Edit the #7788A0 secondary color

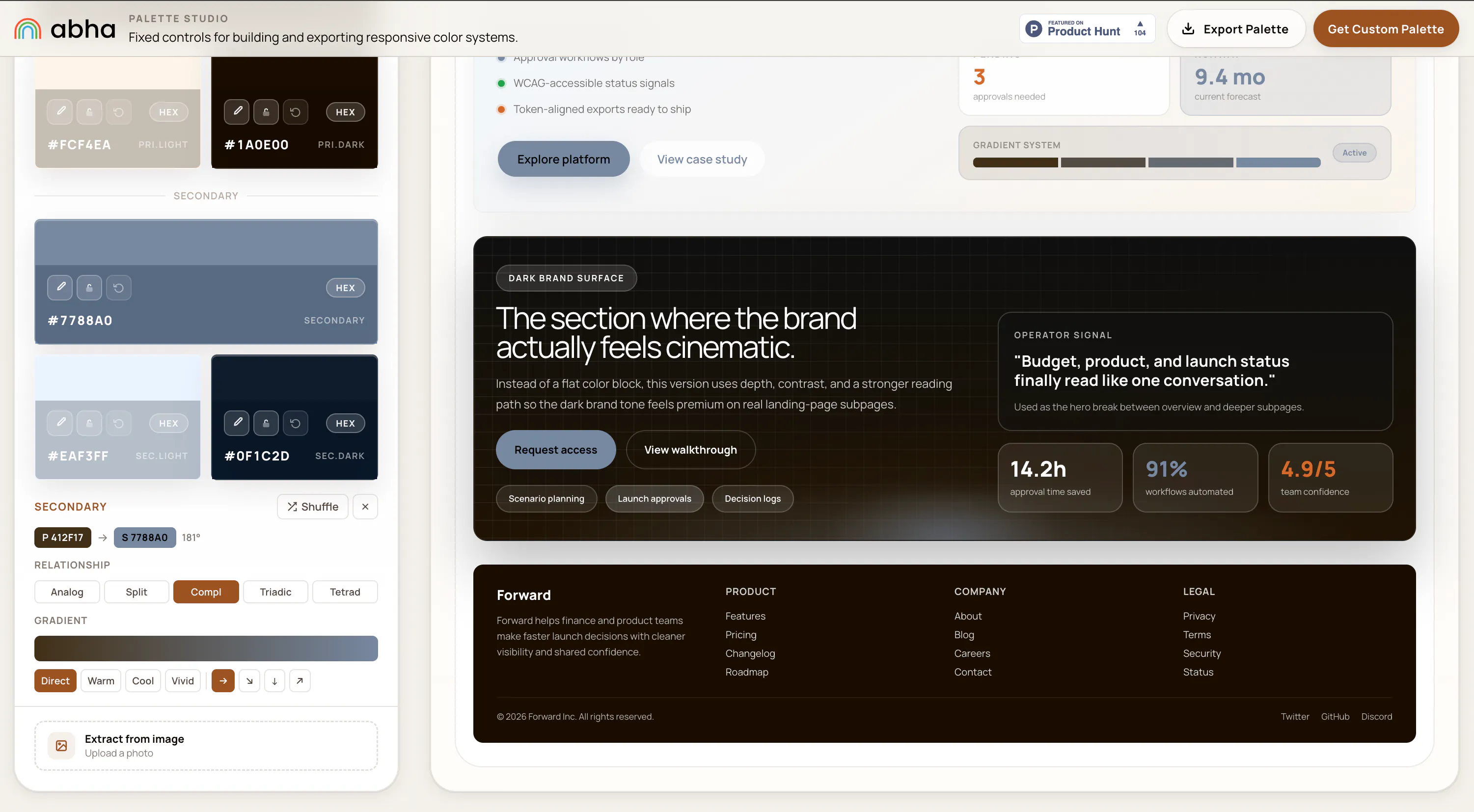coord(60,287)
